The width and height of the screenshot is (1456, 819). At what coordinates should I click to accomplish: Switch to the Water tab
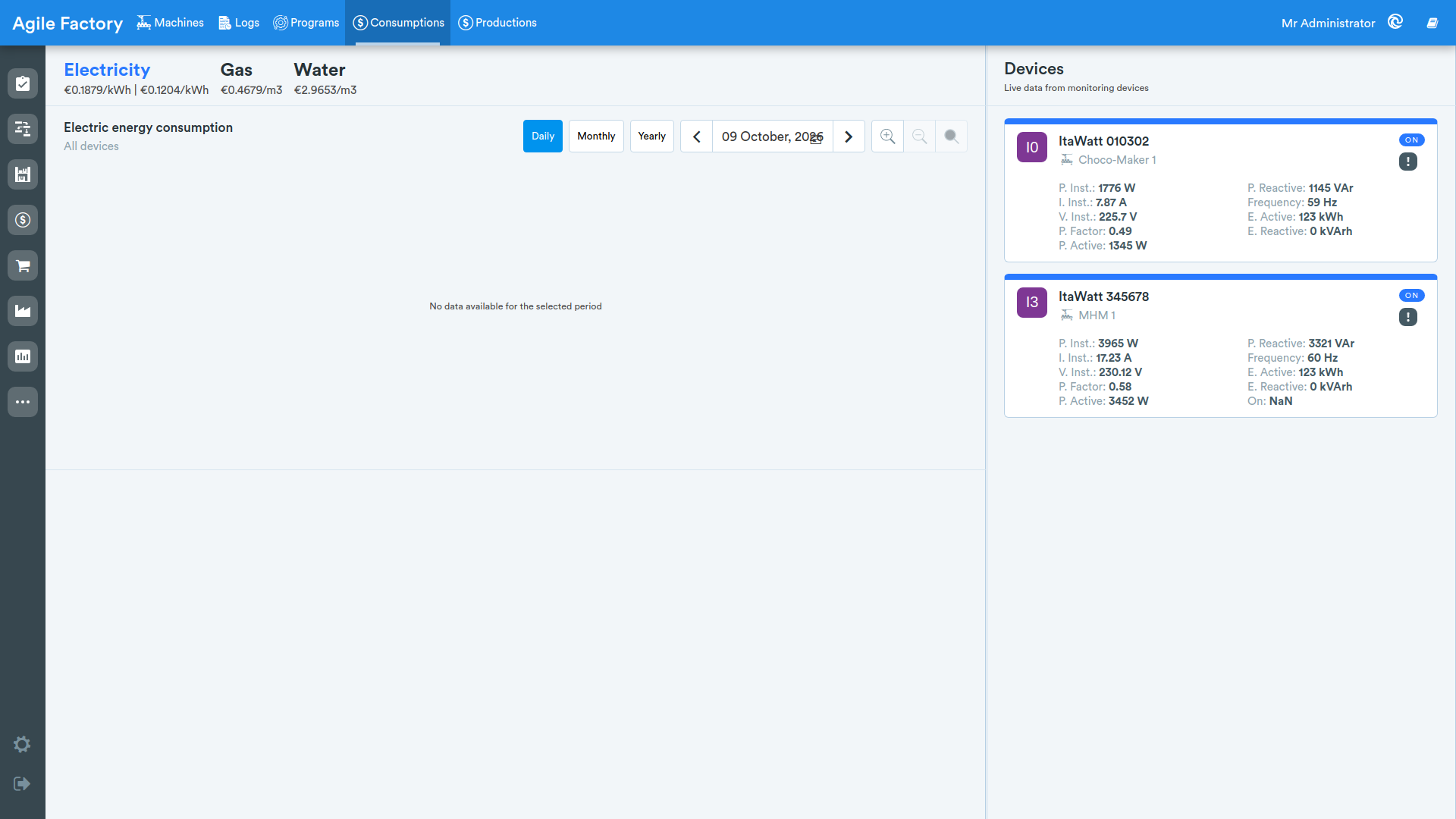click(x=319, y=70)
